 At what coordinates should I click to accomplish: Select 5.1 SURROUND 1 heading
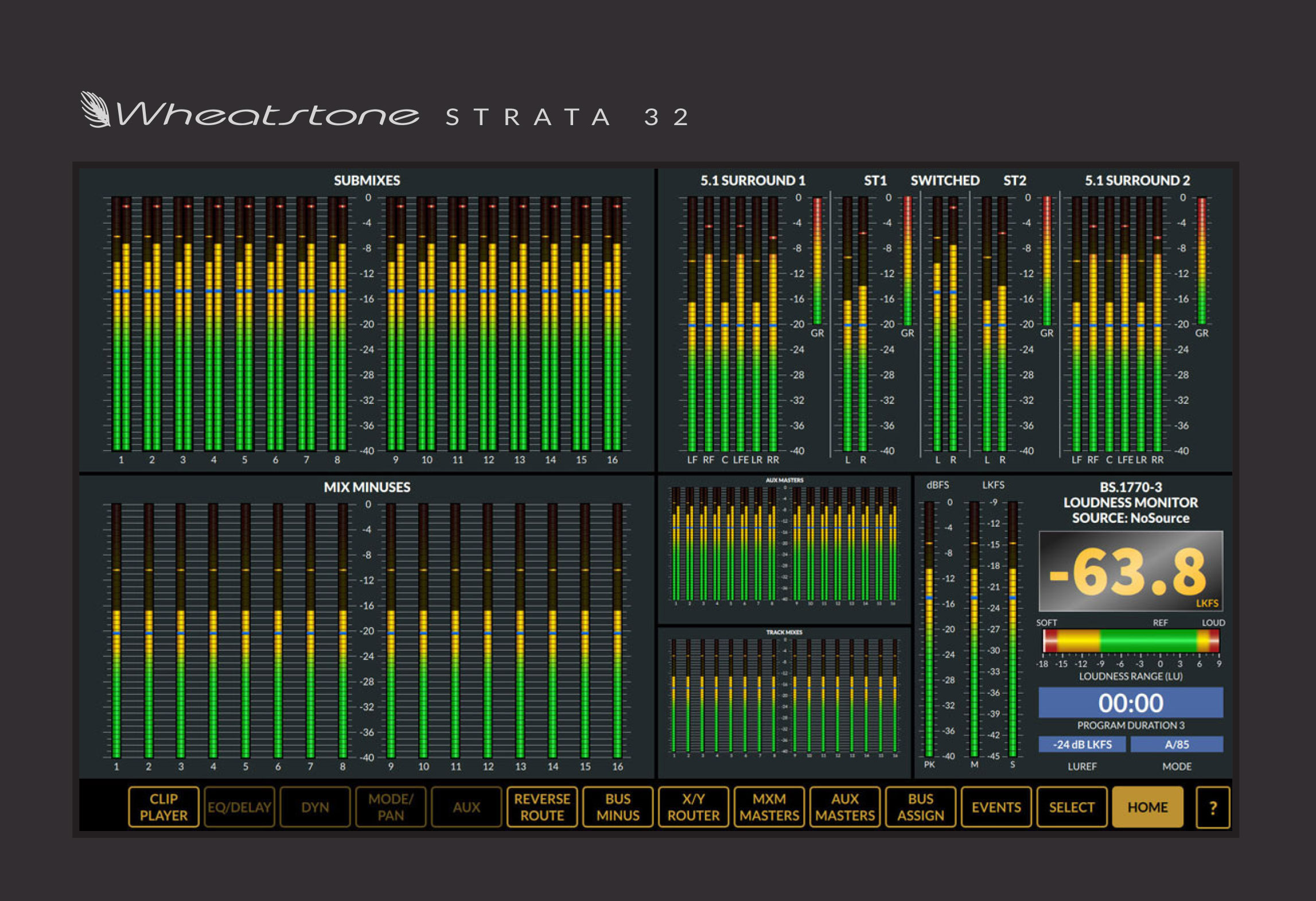click(753, 180)
